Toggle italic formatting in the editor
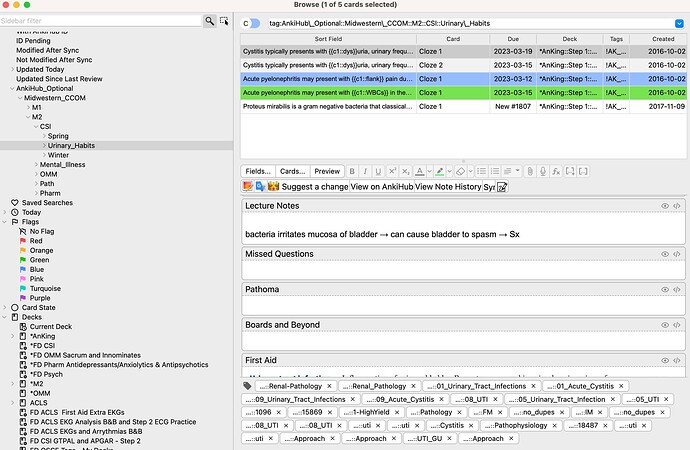 pos(365,172)
